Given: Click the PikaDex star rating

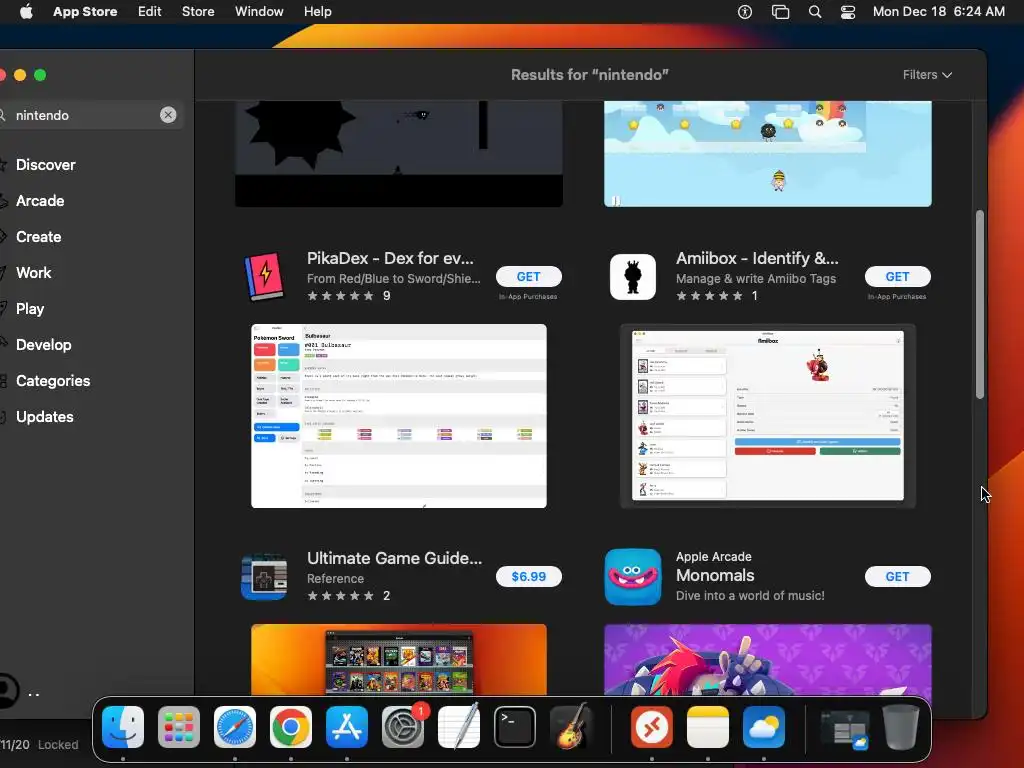Looking at the screenshot, I should [x=340, y=296].
